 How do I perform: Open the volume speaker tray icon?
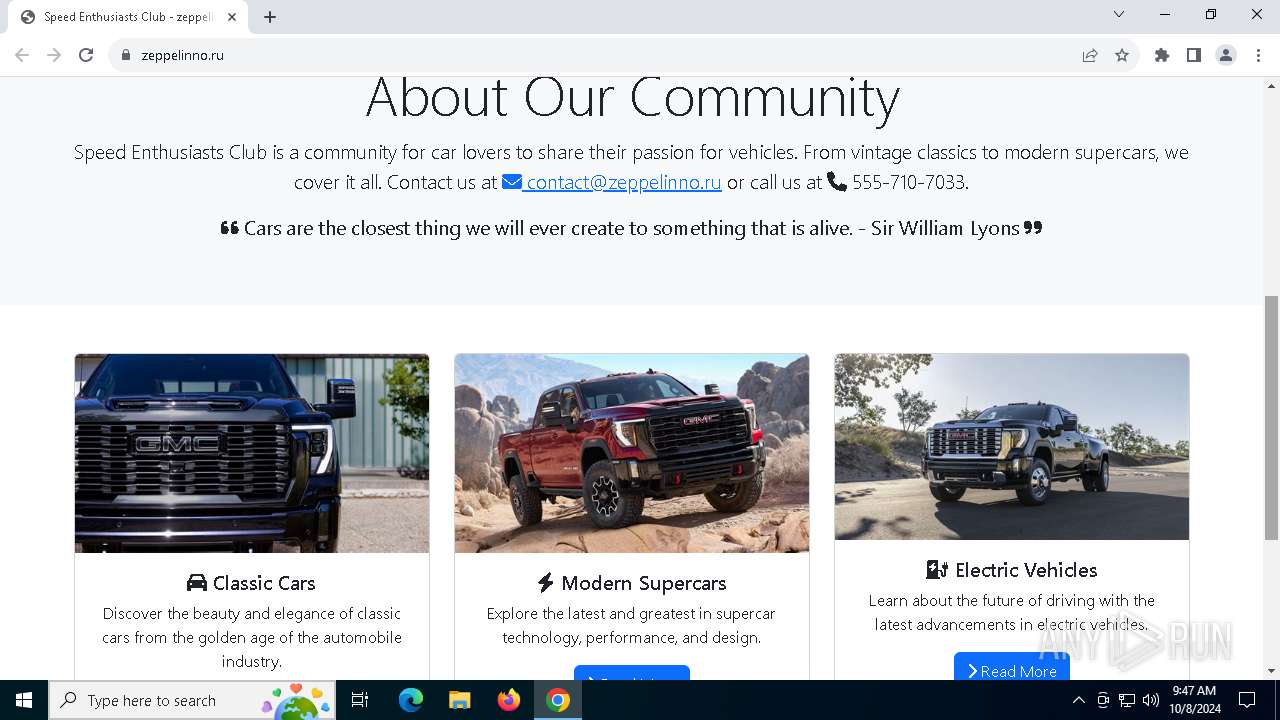coord(1151,700)
